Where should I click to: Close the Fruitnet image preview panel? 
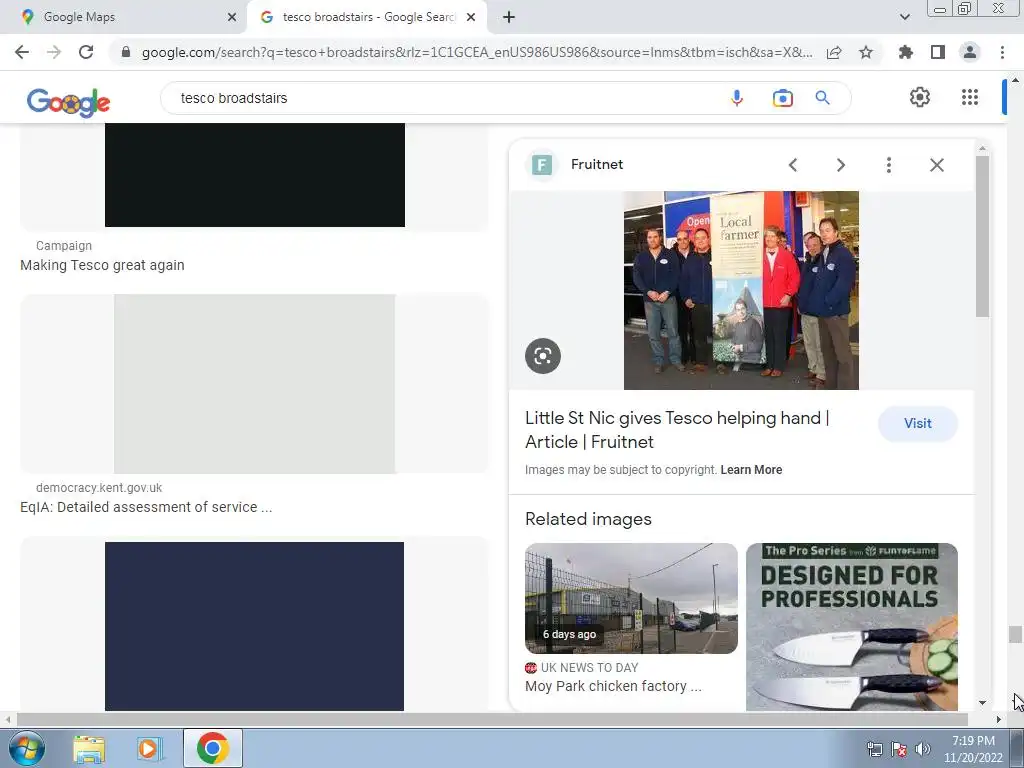pyautogui.click(x=937, y=165)
